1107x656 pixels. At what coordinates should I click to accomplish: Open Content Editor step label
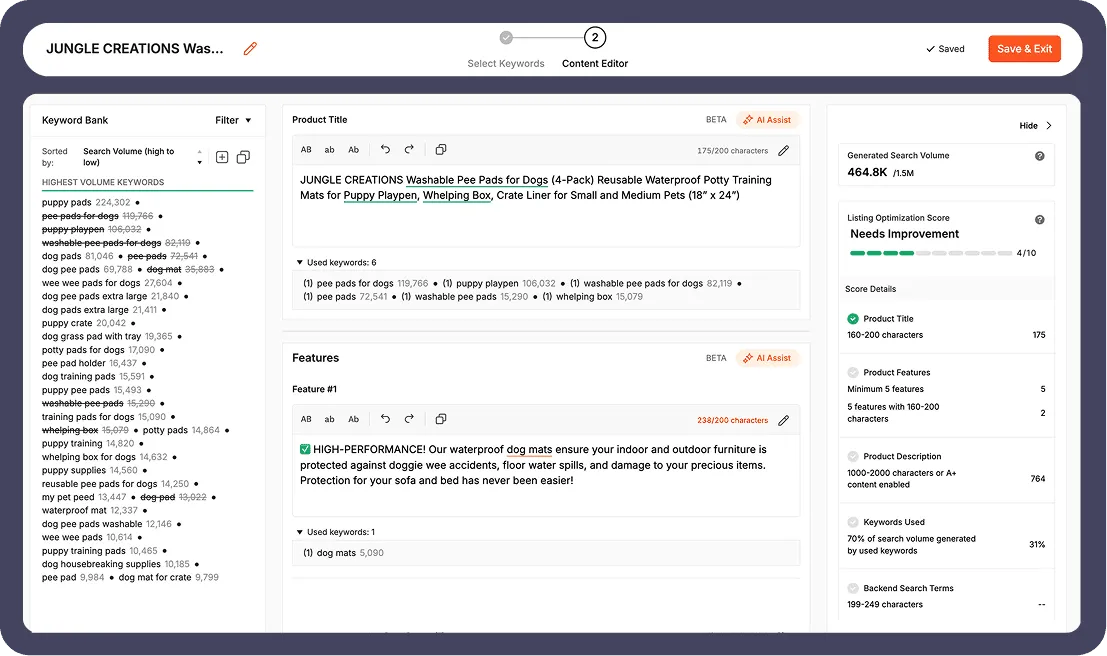[594, 64]
